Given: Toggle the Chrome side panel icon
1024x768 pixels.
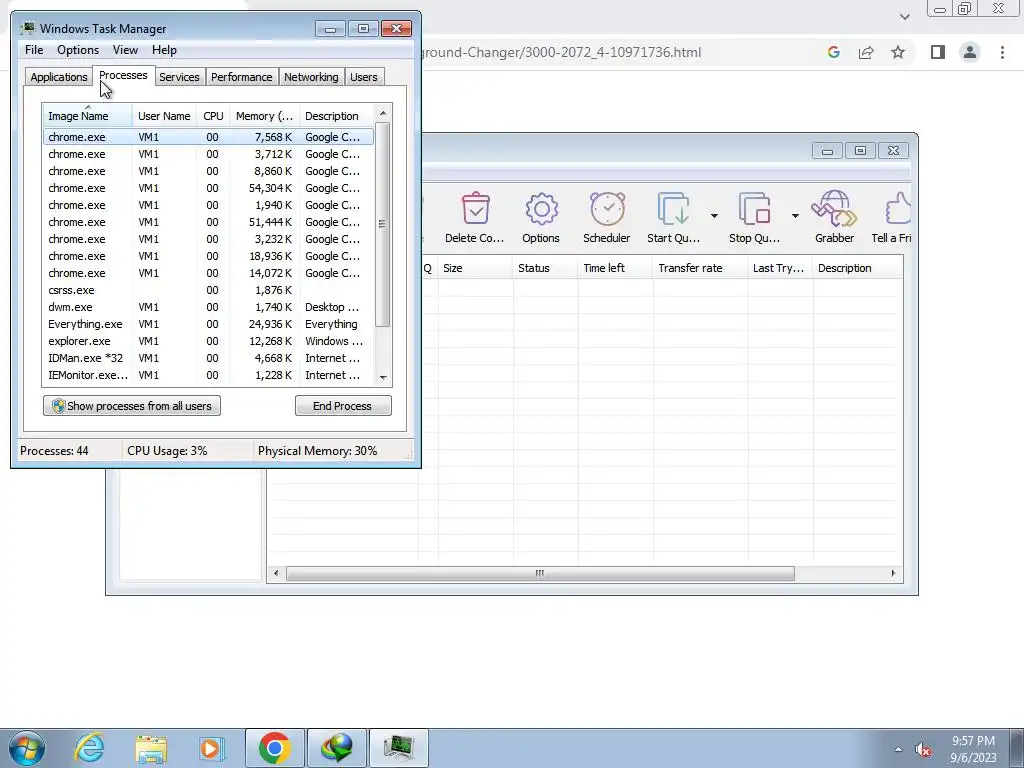Looking at the screenshot, I should click(x=938, y=52).
